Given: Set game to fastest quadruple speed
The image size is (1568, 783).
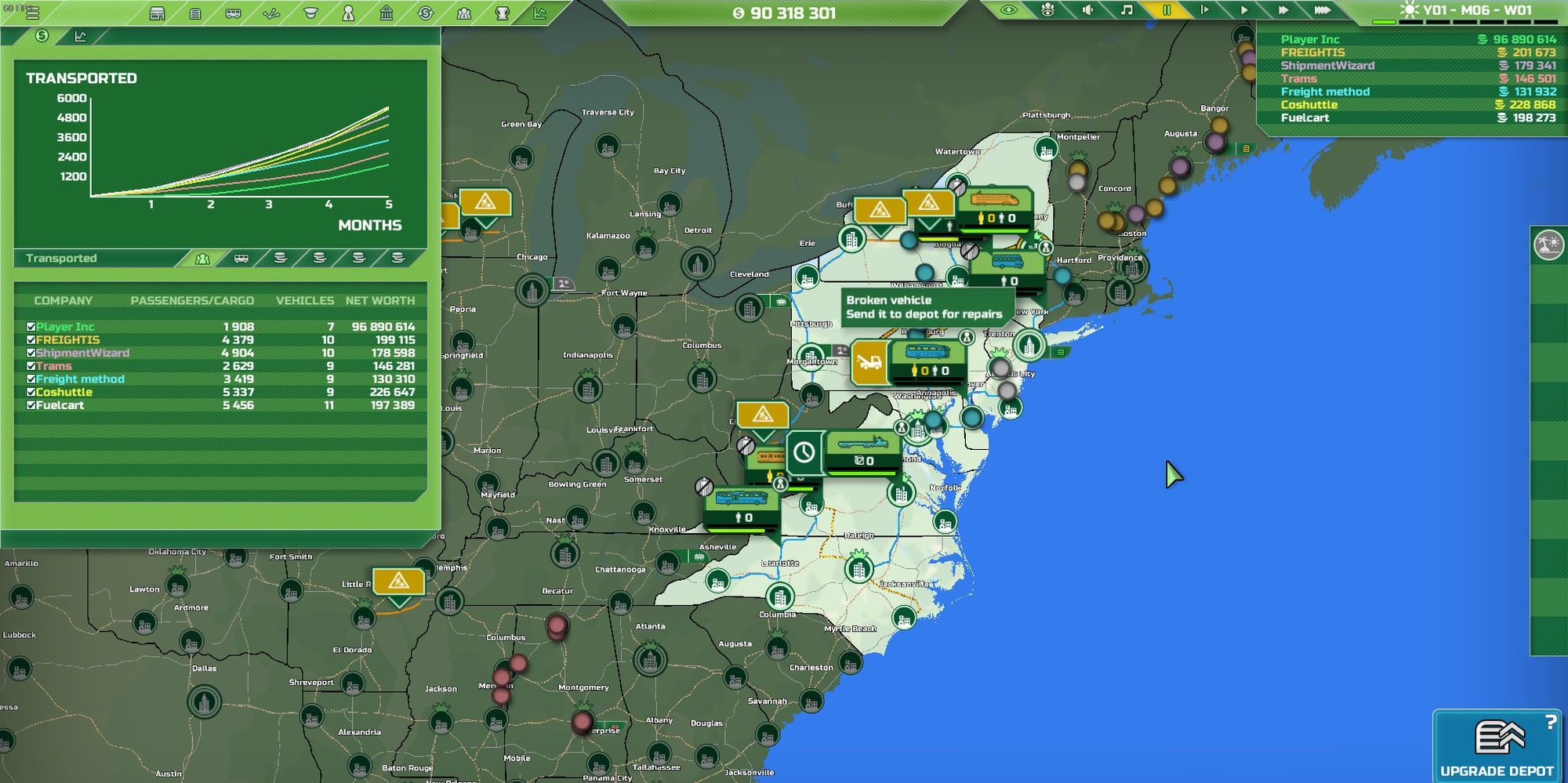Looking at the screenshot, I should pos(1323,10).
